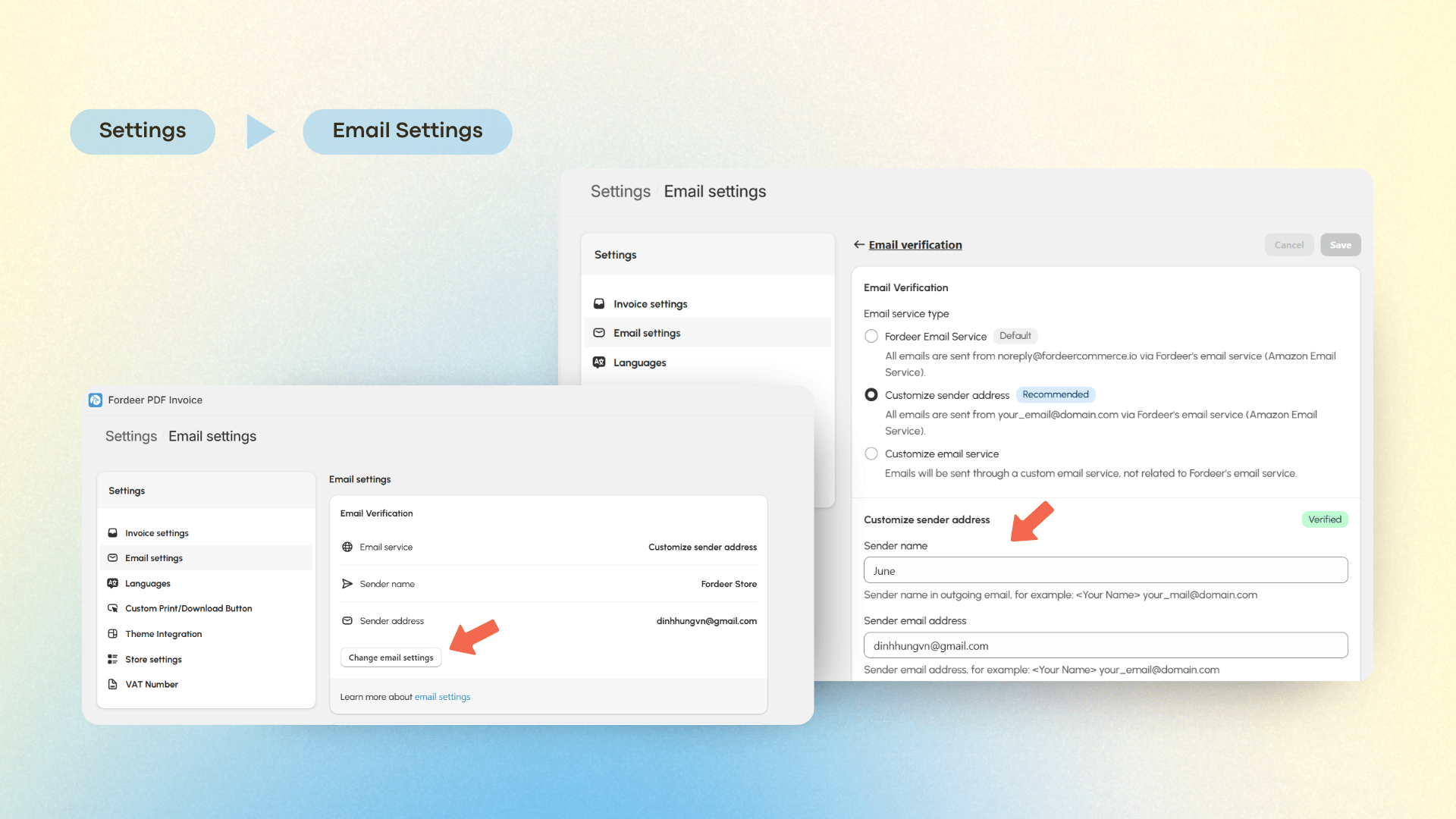Click the Theme Integration sidebar icon
This screenshot has height=819, width=1456.
click(x=113, y=633)
